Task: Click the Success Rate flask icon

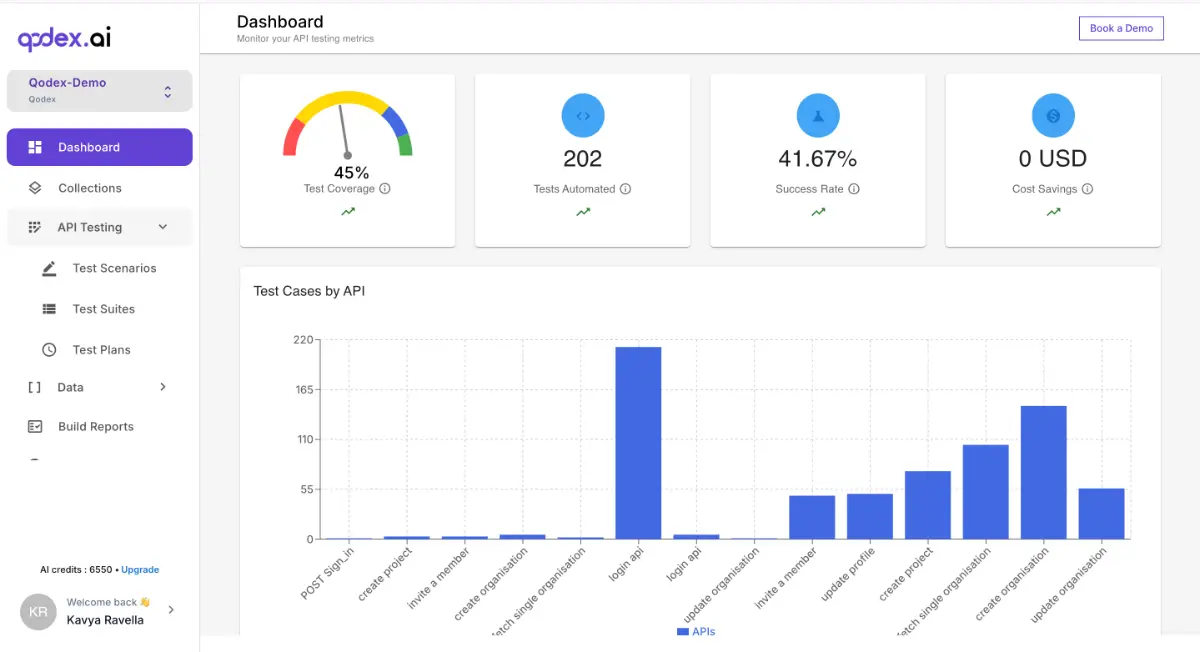Action: (x=817, y=115)
